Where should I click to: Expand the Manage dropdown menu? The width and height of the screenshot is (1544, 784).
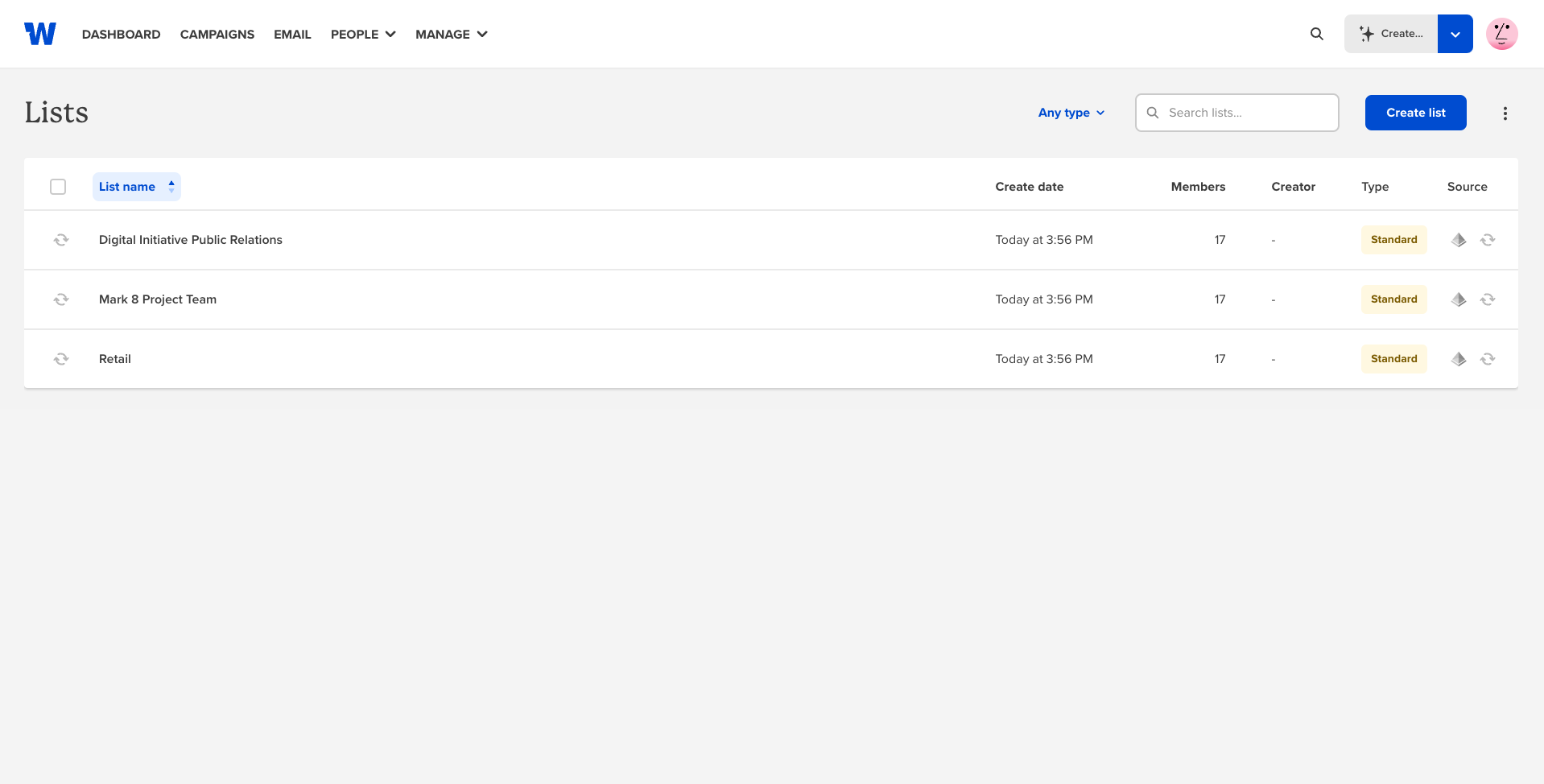tap(451, 34)
